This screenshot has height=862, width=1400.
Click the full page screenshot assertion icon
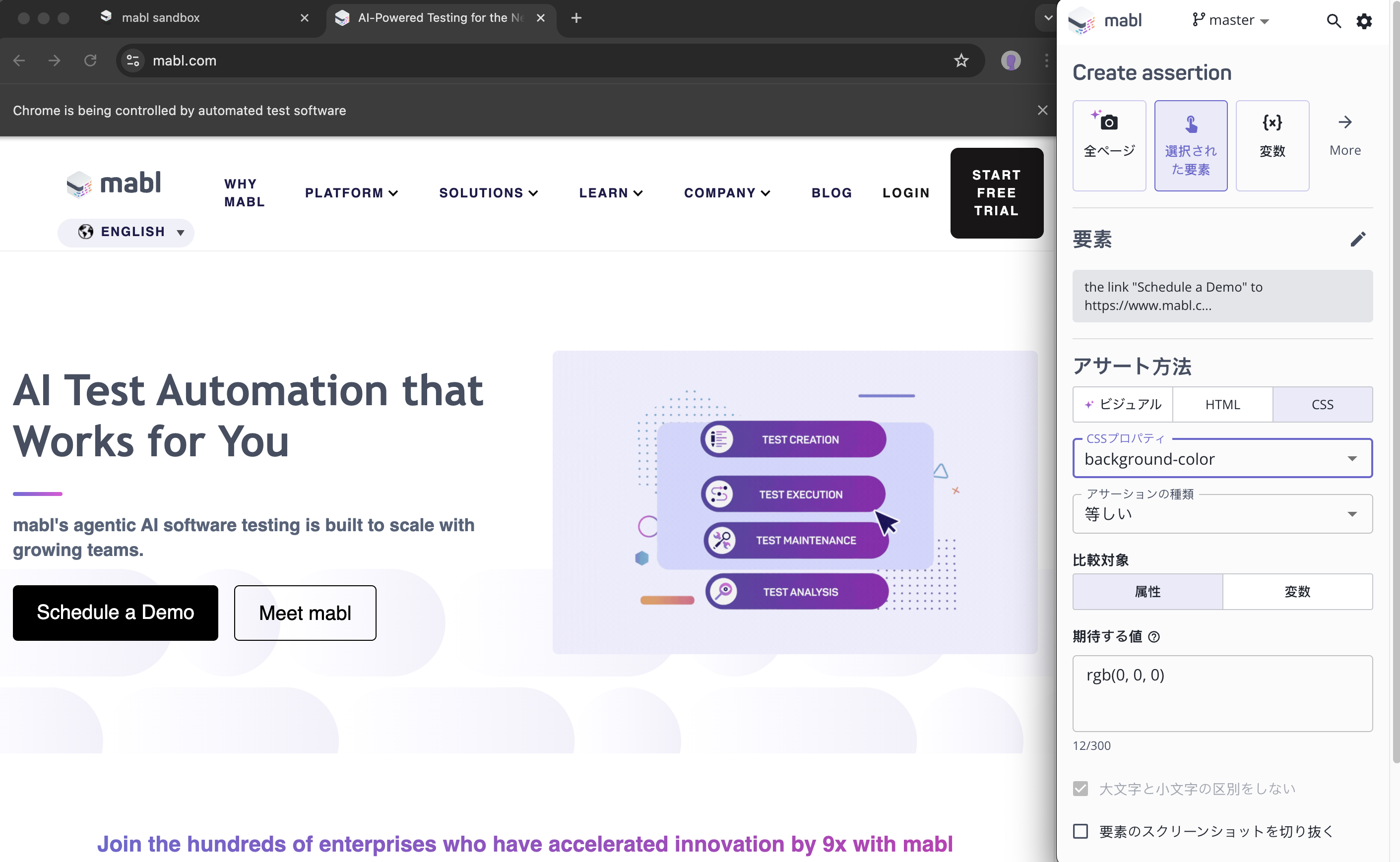[1109, 145]
